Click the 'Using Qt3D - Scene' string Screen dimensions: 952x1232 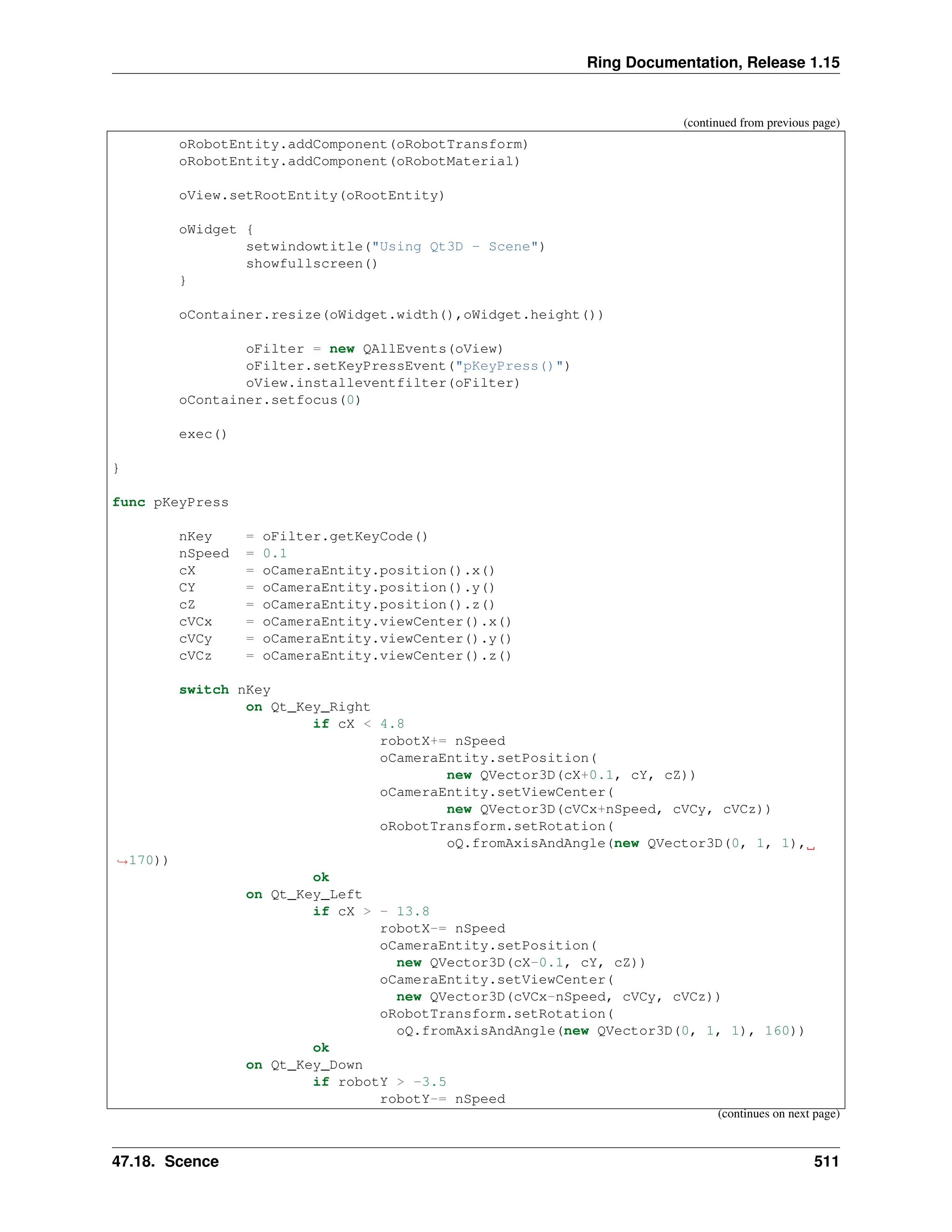click(x=455, y=247)
